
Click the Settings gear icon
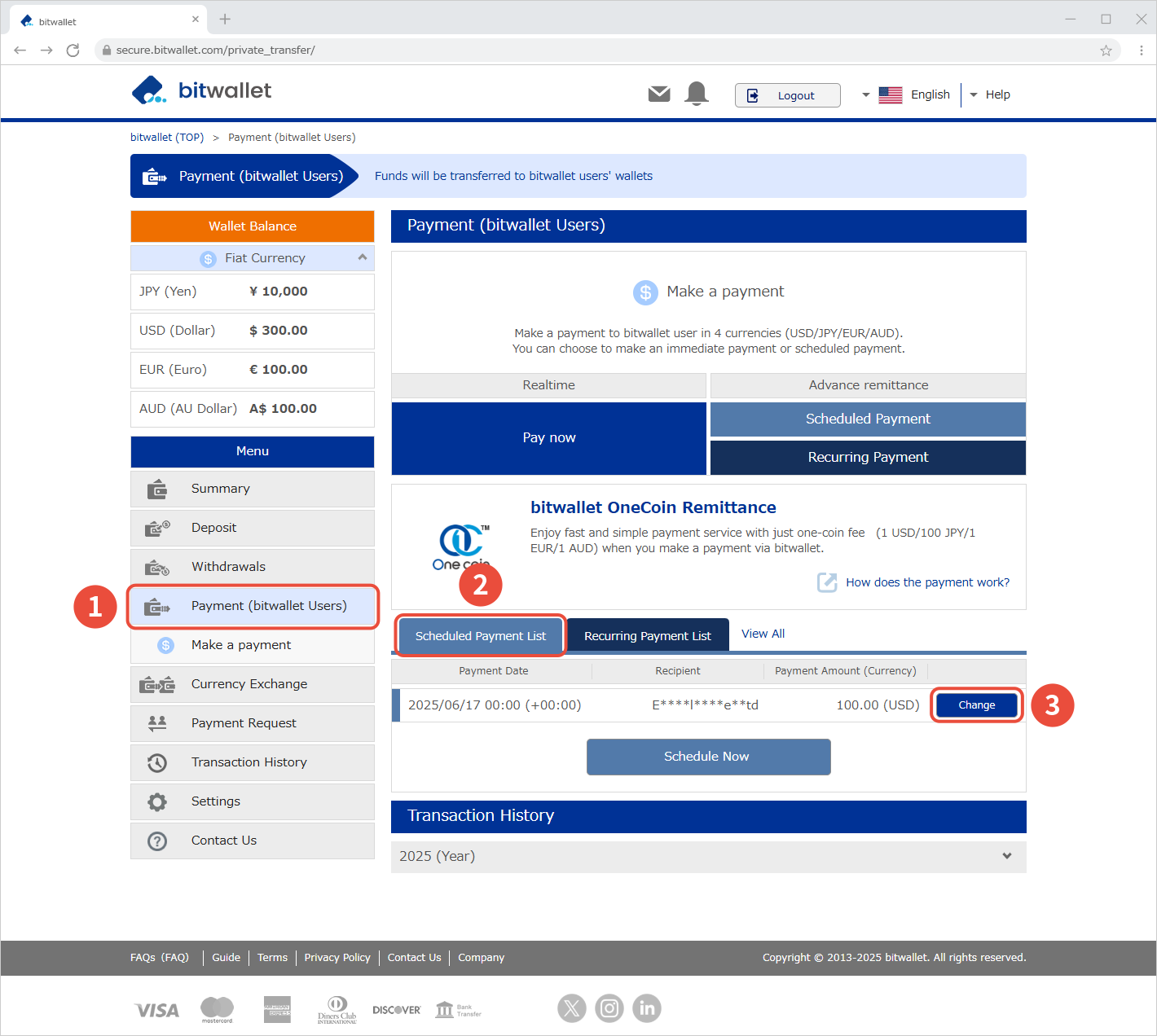[157, 802]
